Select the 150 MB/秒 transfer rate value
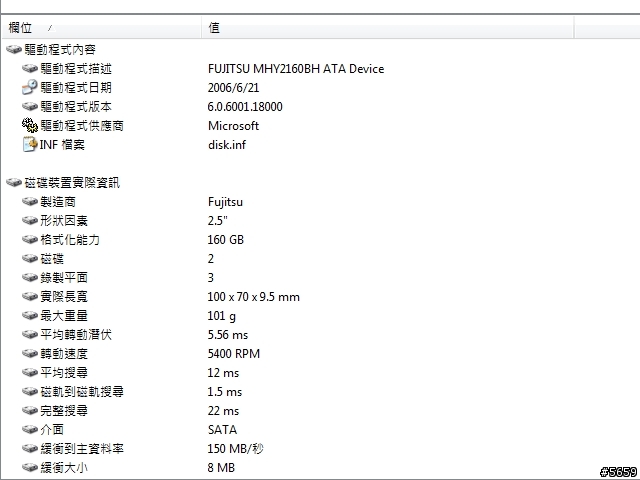 236,449
